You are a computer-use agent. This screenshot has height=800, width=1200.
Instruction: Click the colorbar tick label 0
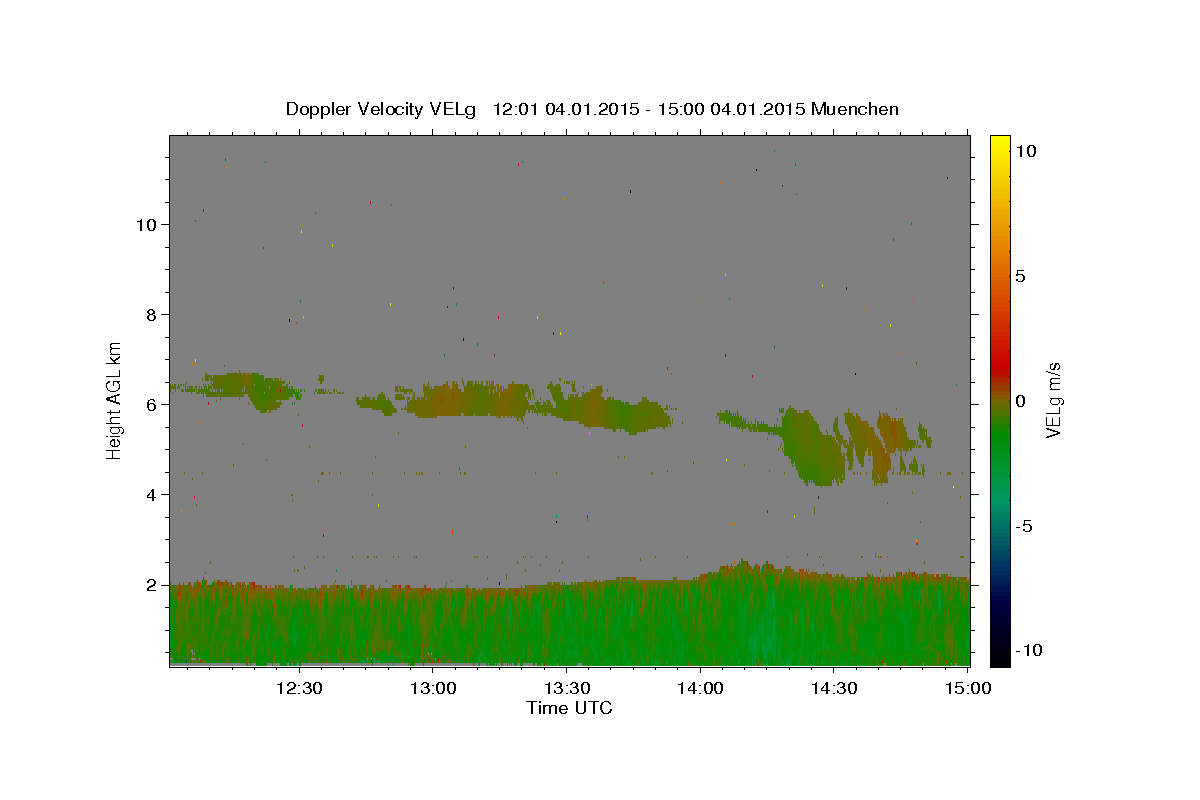(1020, 401)
